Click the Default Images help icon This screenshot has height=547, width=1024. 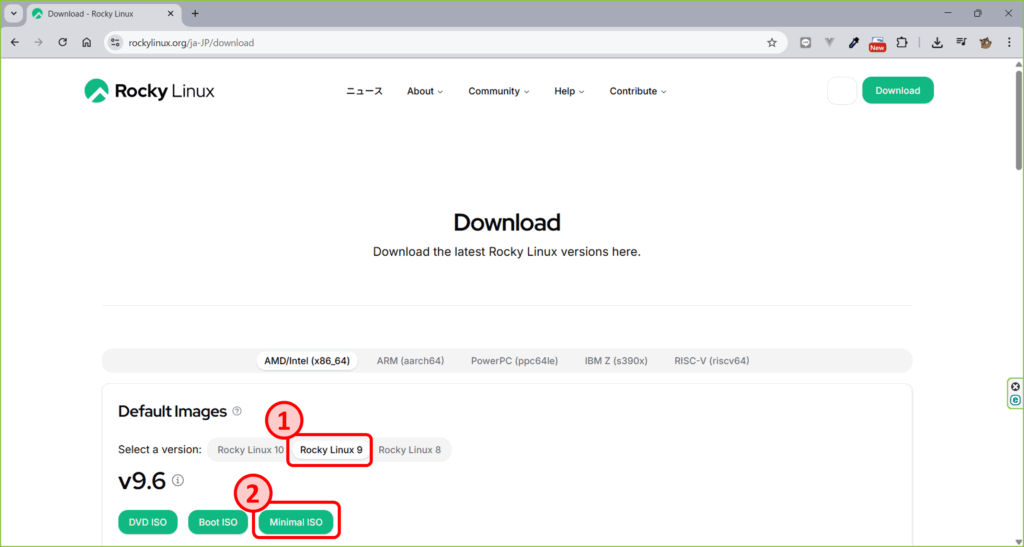(237, 411)
